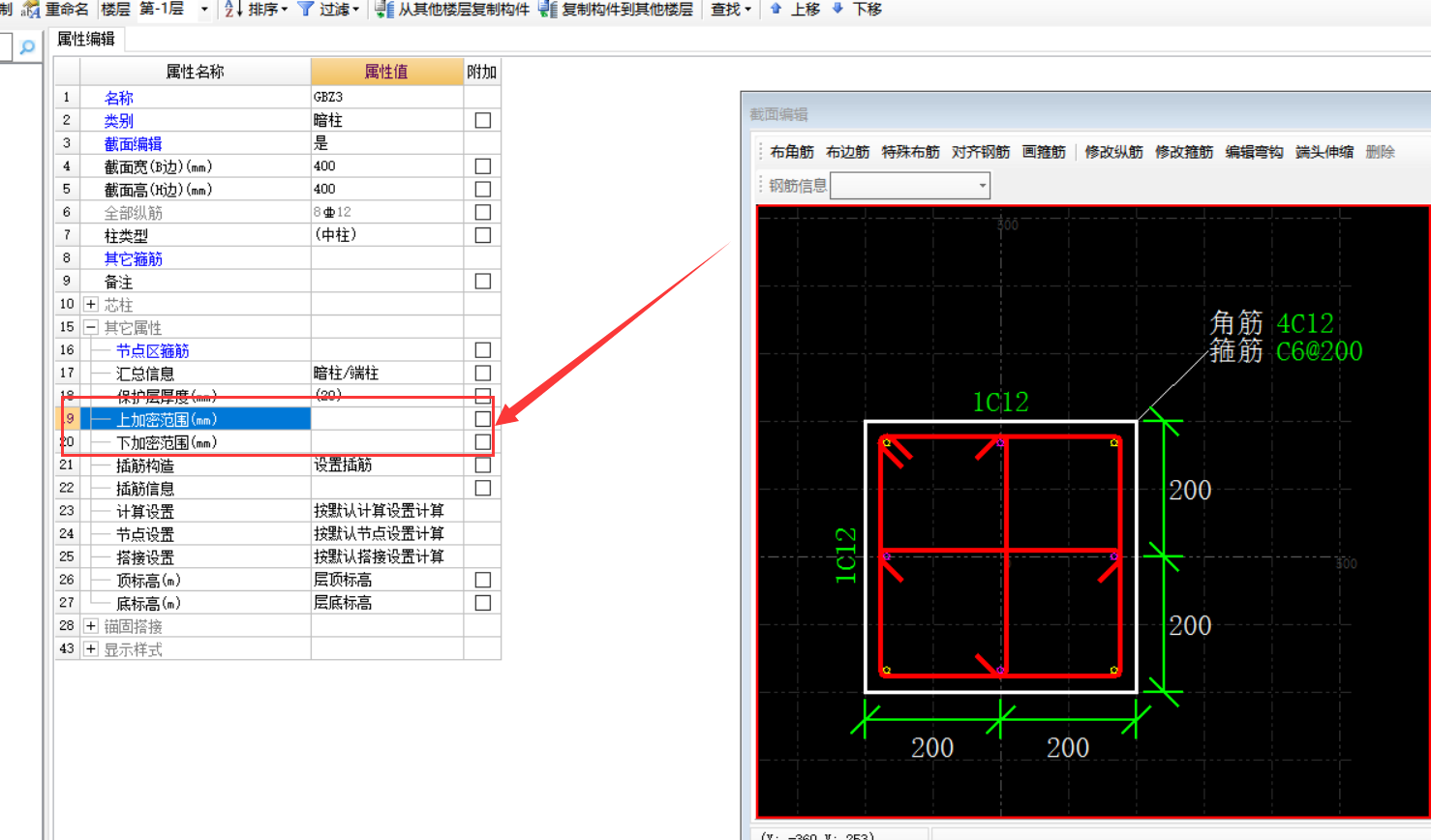
Task: Open the 排序 sort menu
Action: click(x=268, y=10)
